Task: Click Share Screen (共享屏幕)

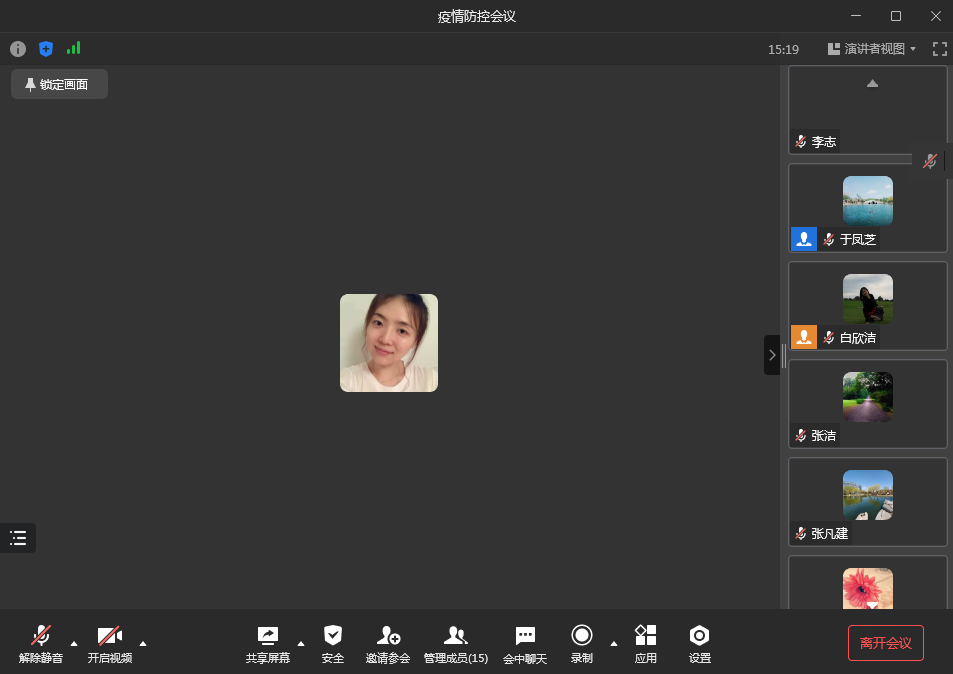Action: click(268, 643)
